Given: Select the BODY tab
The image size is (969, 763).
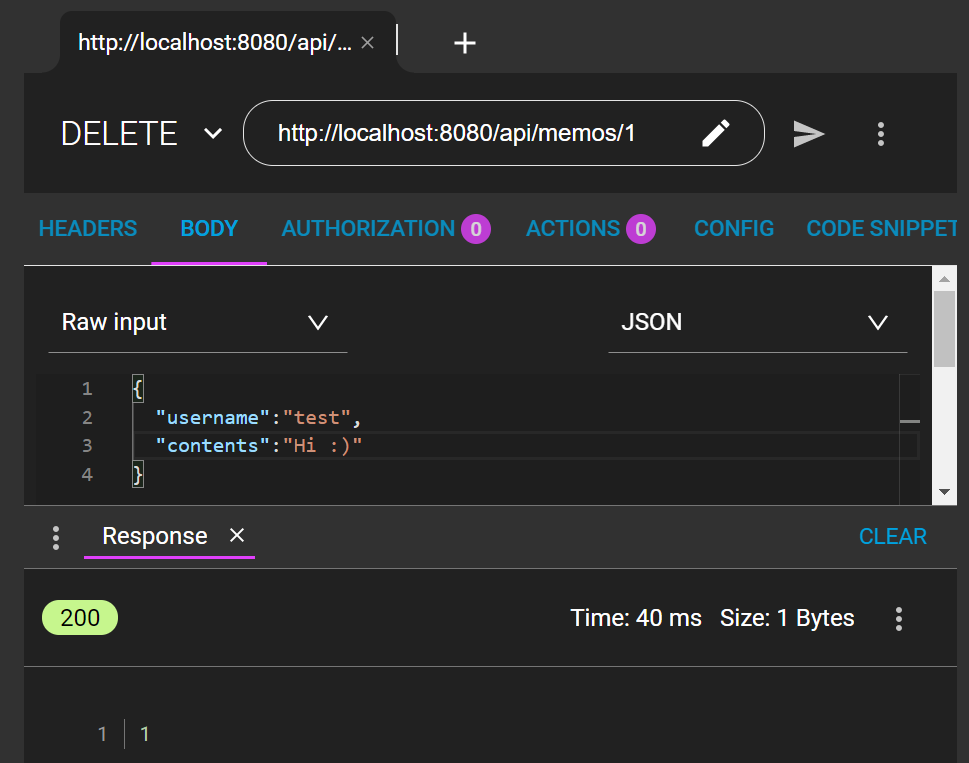Looking at the screenshot, I should (x=209, y=229).
